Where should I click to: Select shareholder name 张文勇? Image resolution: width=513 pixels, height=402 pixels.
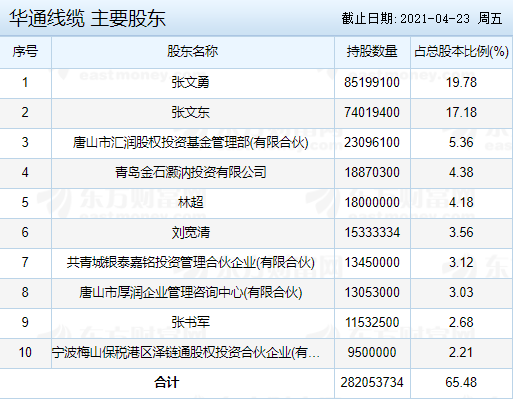pos(190,82)
